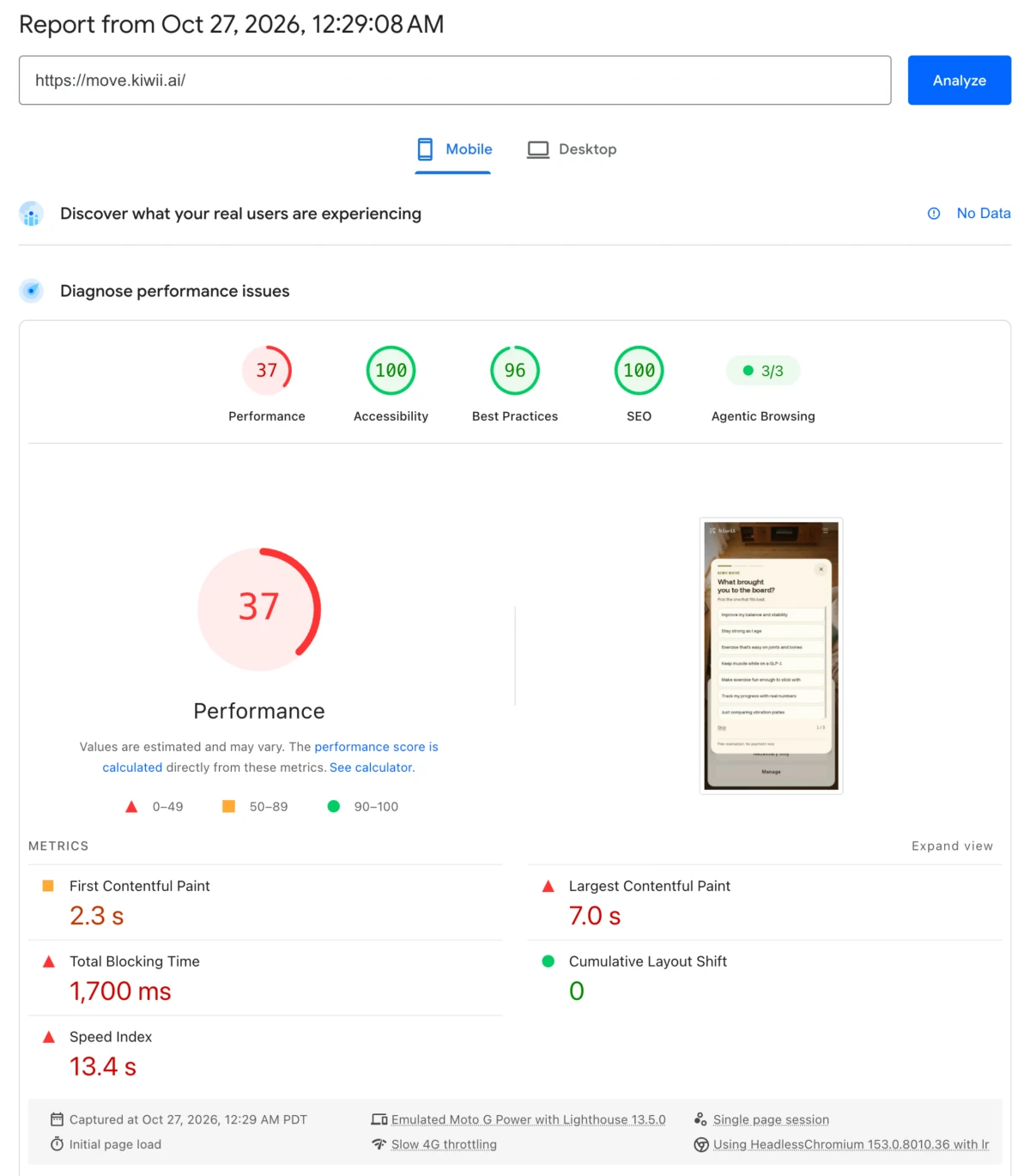The image size is (1030, 1176).
Task: Click the Single page session icon
Action: click(x=700, y=1119)
